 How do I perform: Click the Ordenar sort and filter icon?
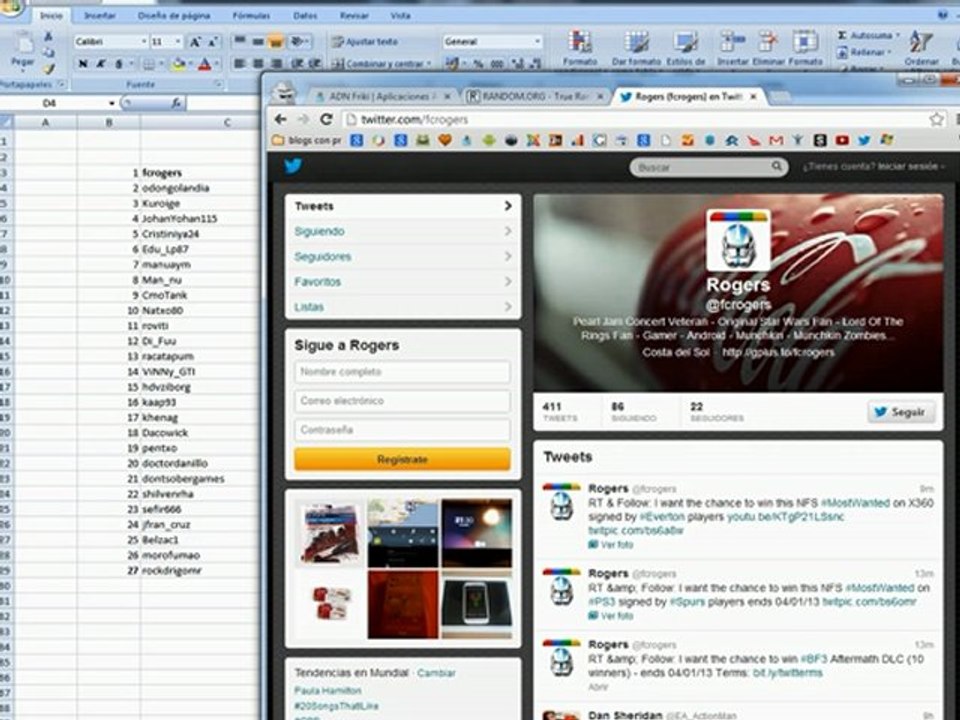pos(921,48)
